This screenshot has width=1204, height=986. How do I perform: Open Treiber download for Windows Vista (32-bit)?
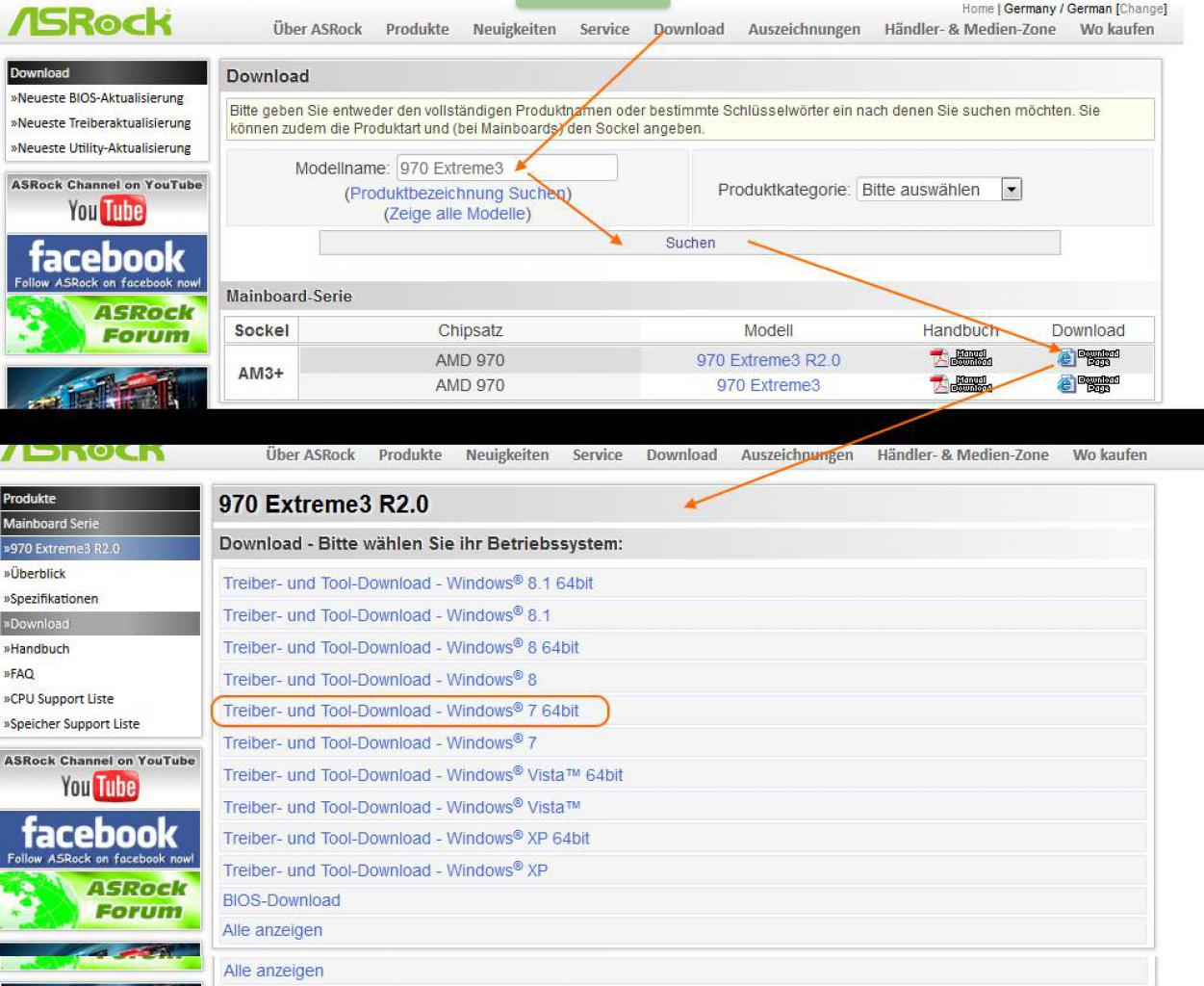coord(402,807)
